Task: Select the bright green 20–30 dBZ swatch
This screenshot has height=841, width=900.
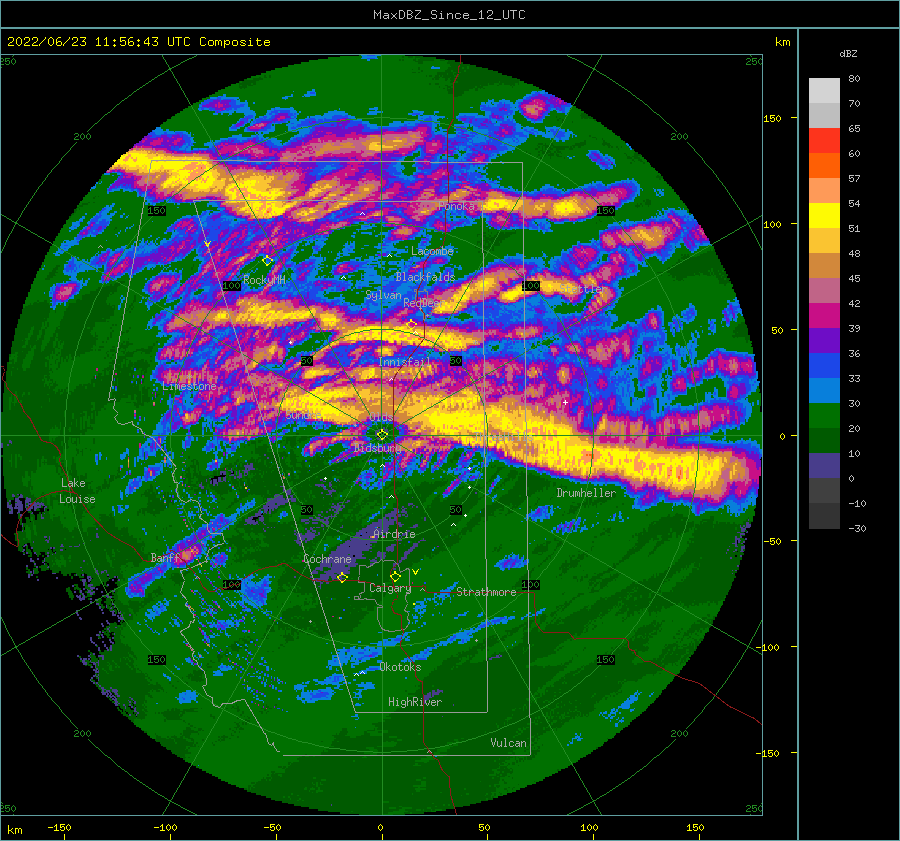Action: 824,416
